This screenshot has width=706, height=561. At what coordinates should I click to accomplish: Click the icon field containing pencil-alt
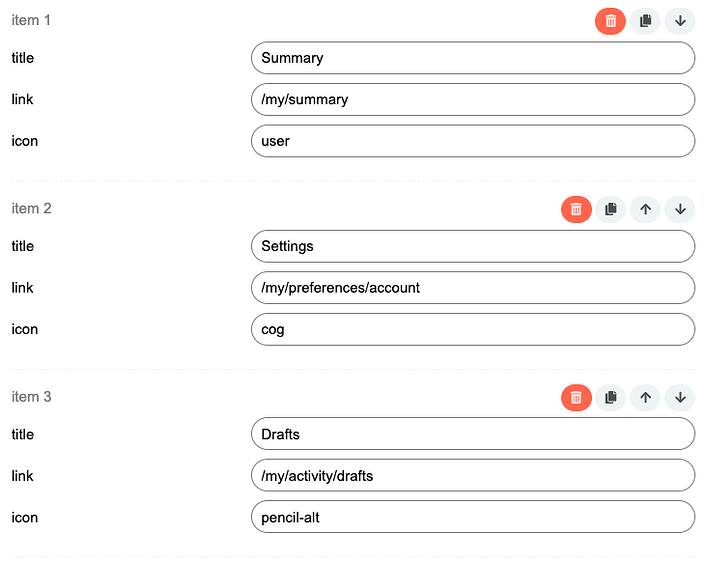pyautogui.click(x=472, y=517)
